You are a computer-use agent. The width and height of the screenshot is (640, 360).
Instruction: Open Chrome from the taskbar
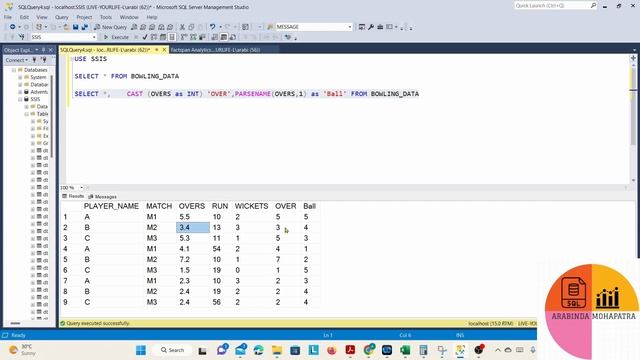pos(369,350)
